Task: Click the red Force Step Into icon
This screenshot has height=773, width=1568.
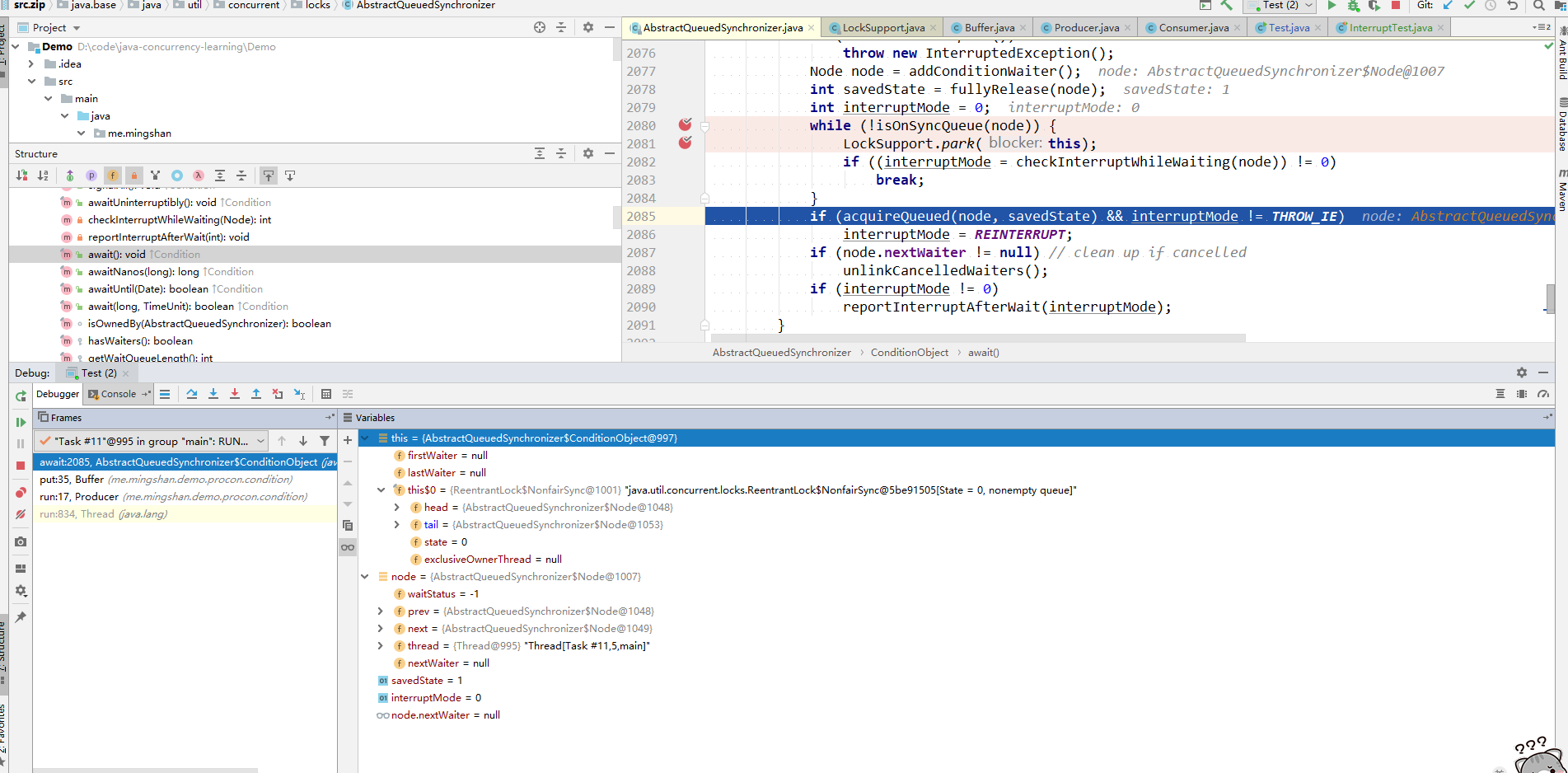Action: click(x=235, y=394)
